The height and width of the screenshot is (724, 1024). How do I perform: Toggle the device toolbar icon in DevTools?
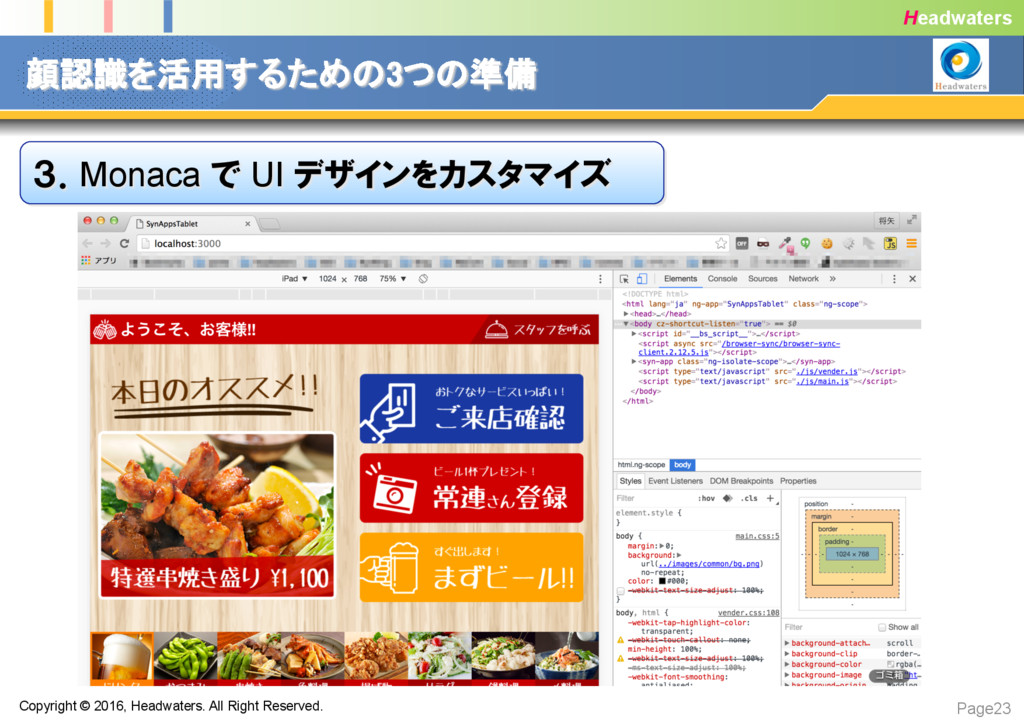pyautogui.click(x=641, y=279)
